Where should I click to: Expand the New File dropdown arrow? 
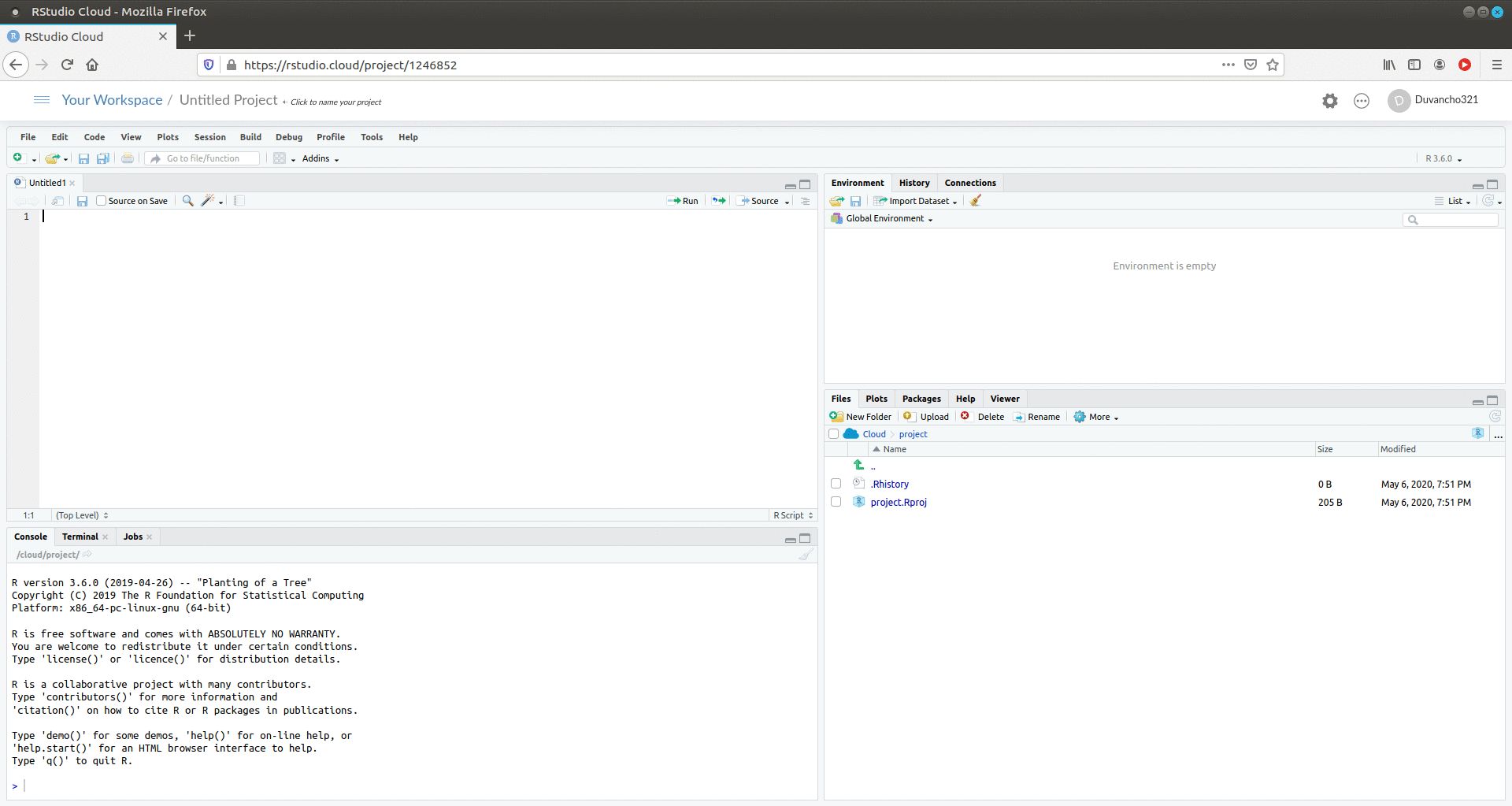(34, 160)
